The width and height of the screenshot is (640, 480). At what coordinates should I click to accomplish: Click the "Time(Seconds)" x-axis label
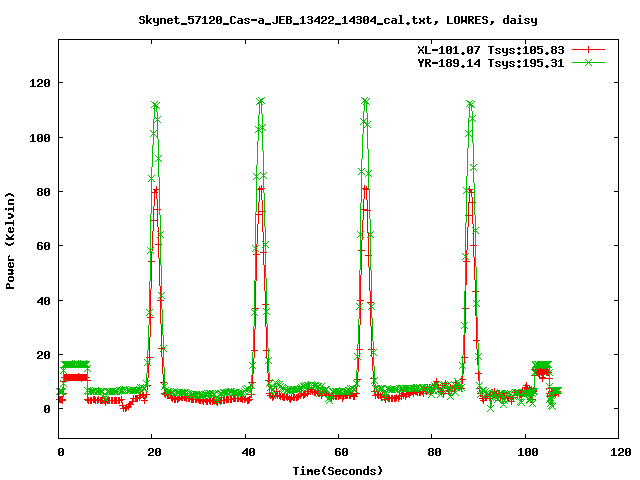[338, 471]
